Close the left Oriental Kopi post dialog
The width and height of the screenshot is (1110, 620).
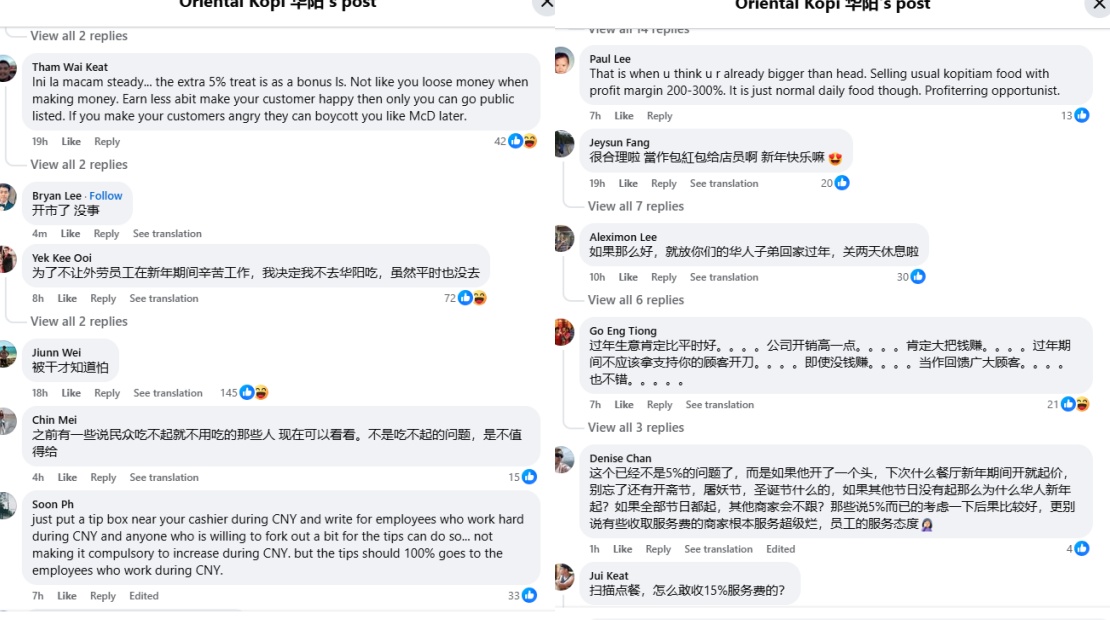tap(547, 4)
